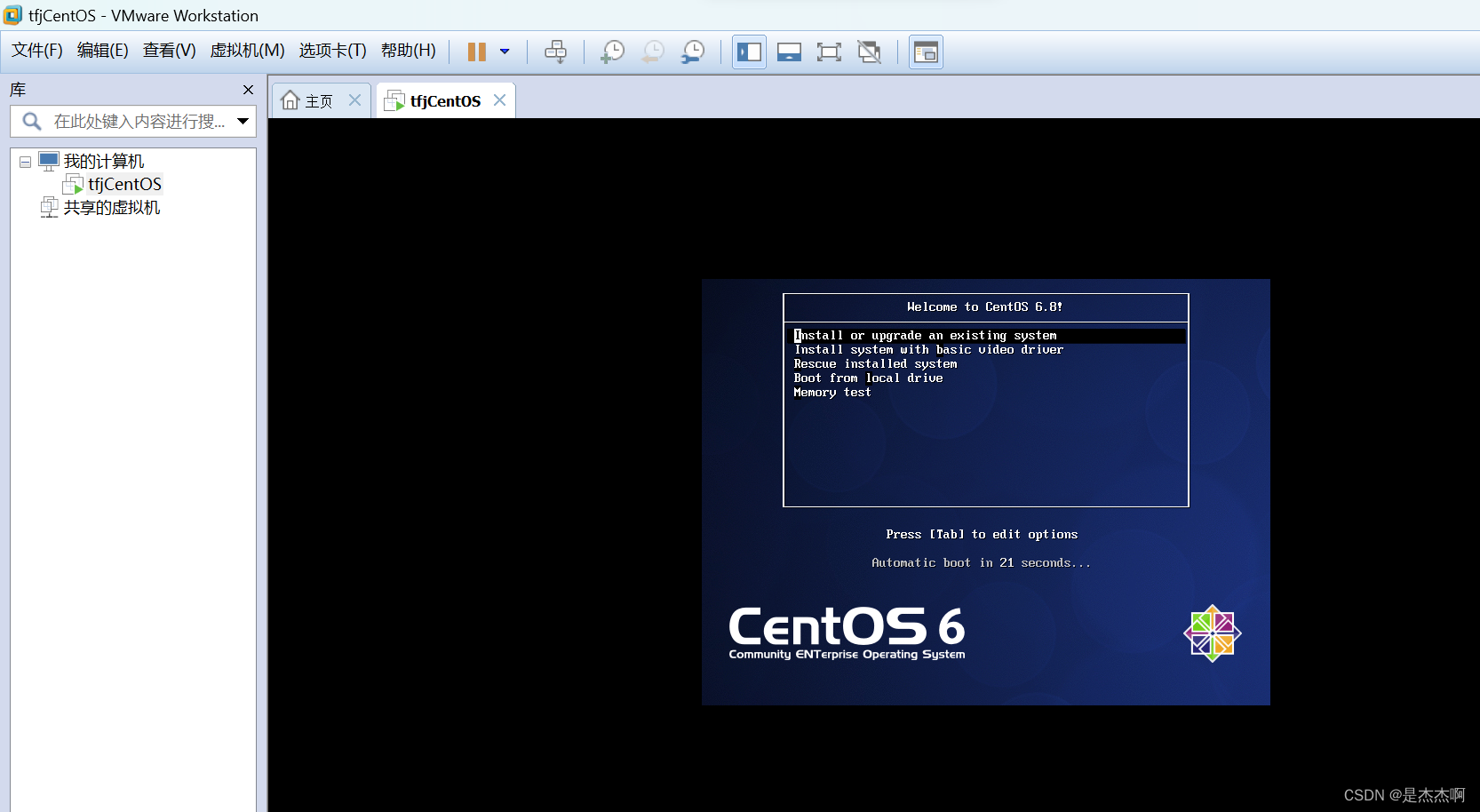Open the Manage Snapshots tool
The height and width of the screenshot is (812, 1480).
[693, 52]
